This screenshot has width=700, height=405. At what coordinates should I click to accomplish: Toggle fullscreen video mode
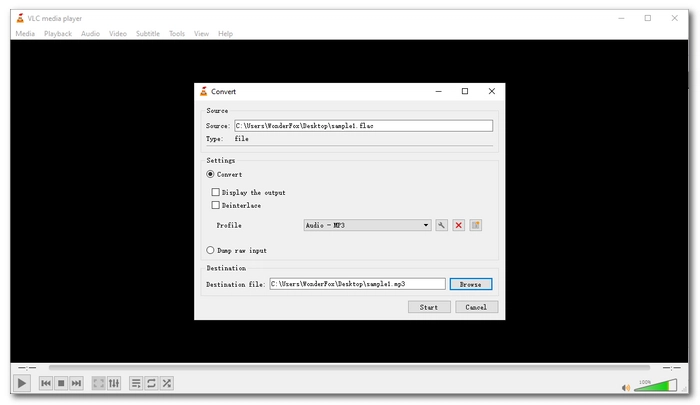pos(98,383)
